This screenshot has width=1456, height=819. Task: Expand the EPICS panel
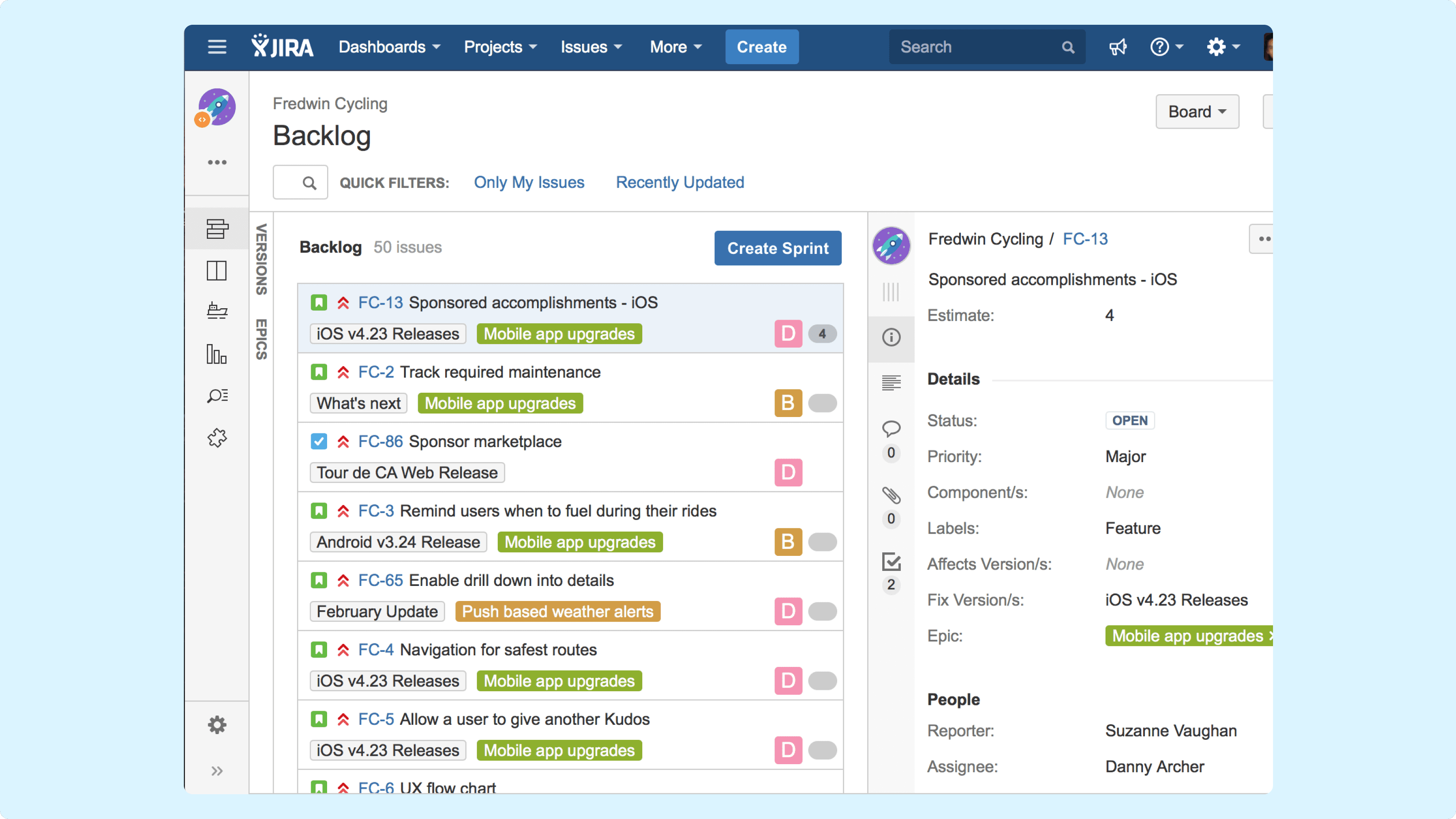(x=261, y=339)
